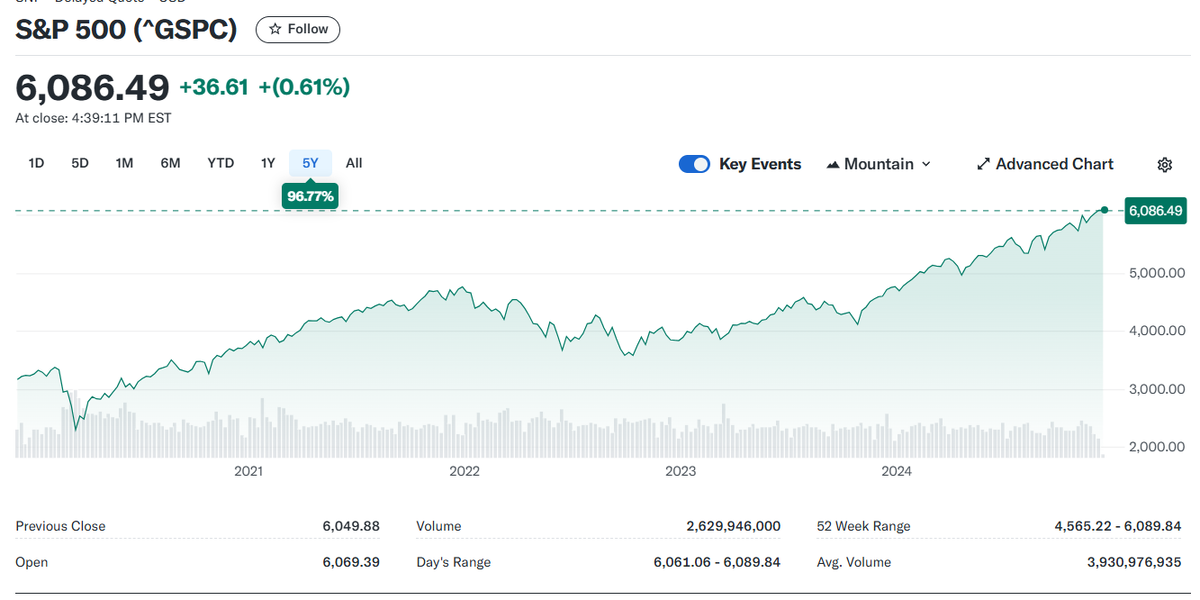Image resolution: width=1200 pixels, height=600 pixels.
Task: Select the All time range
Action: tap(353, 162)
